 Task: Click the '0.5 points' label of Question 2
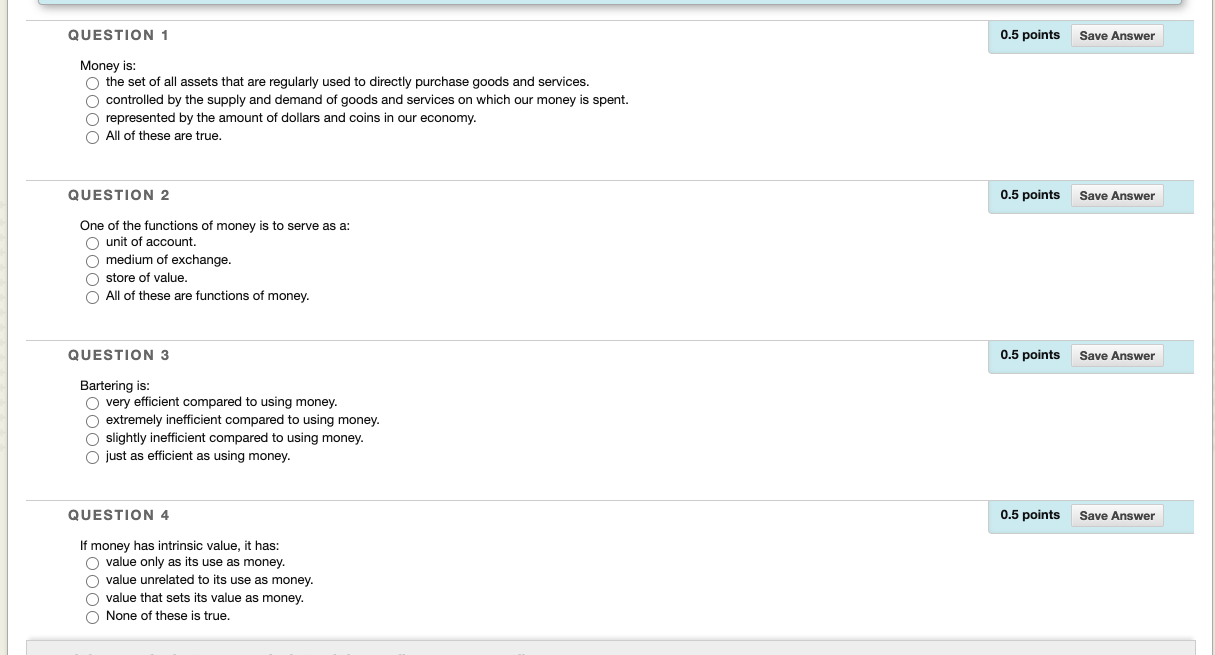tap(1030, 195)
